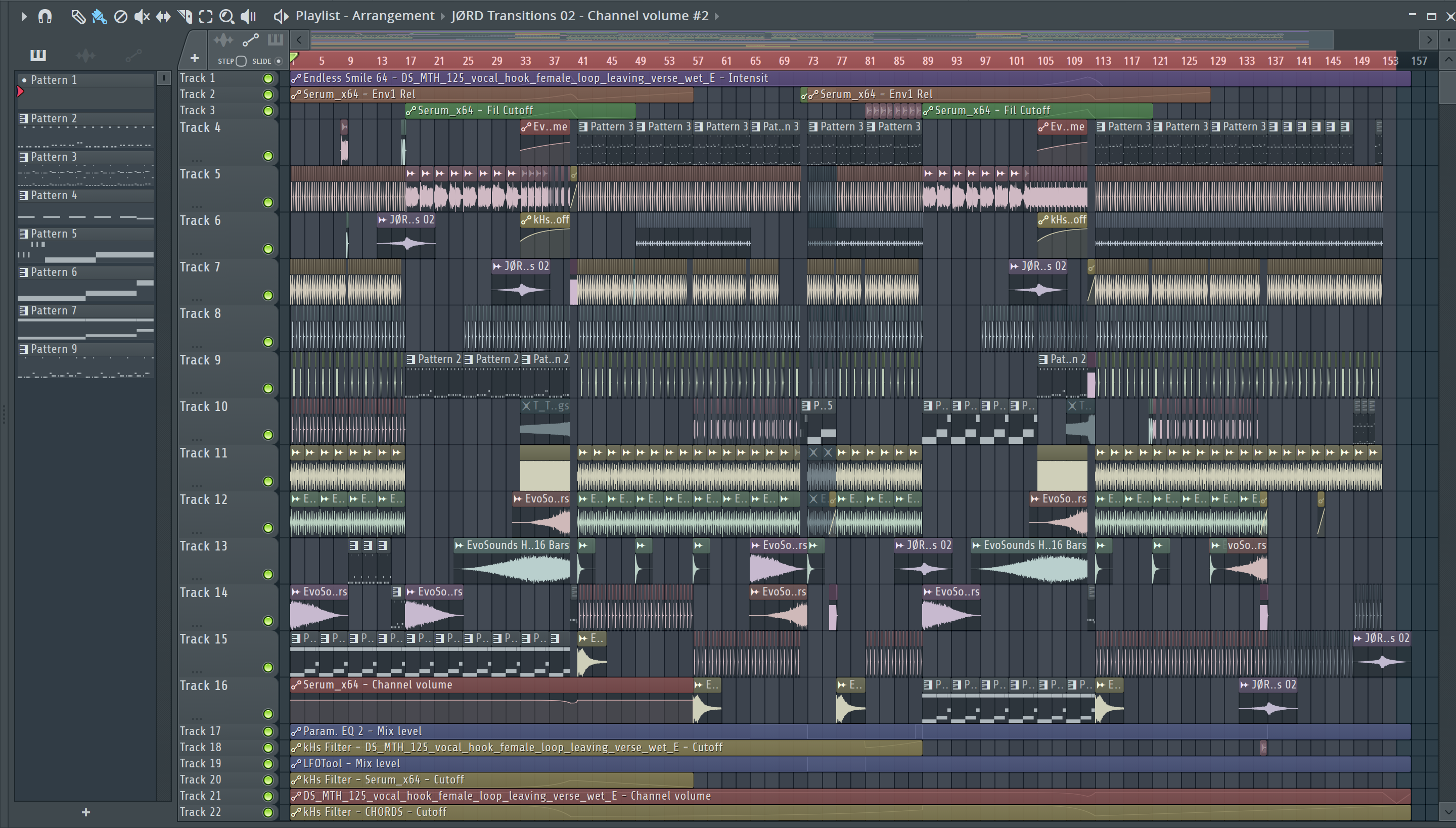Add a new pattern with bottom plus
This screenshot has height=828, width=1456.
86,813
